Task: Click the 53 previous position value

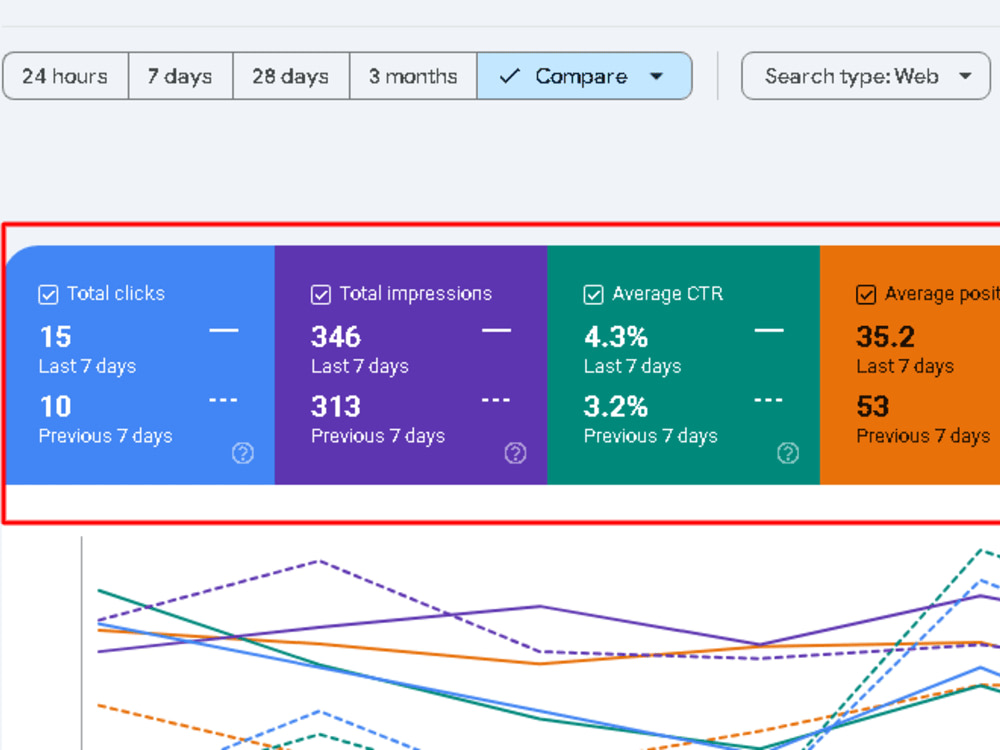Action: pos(872,406)
